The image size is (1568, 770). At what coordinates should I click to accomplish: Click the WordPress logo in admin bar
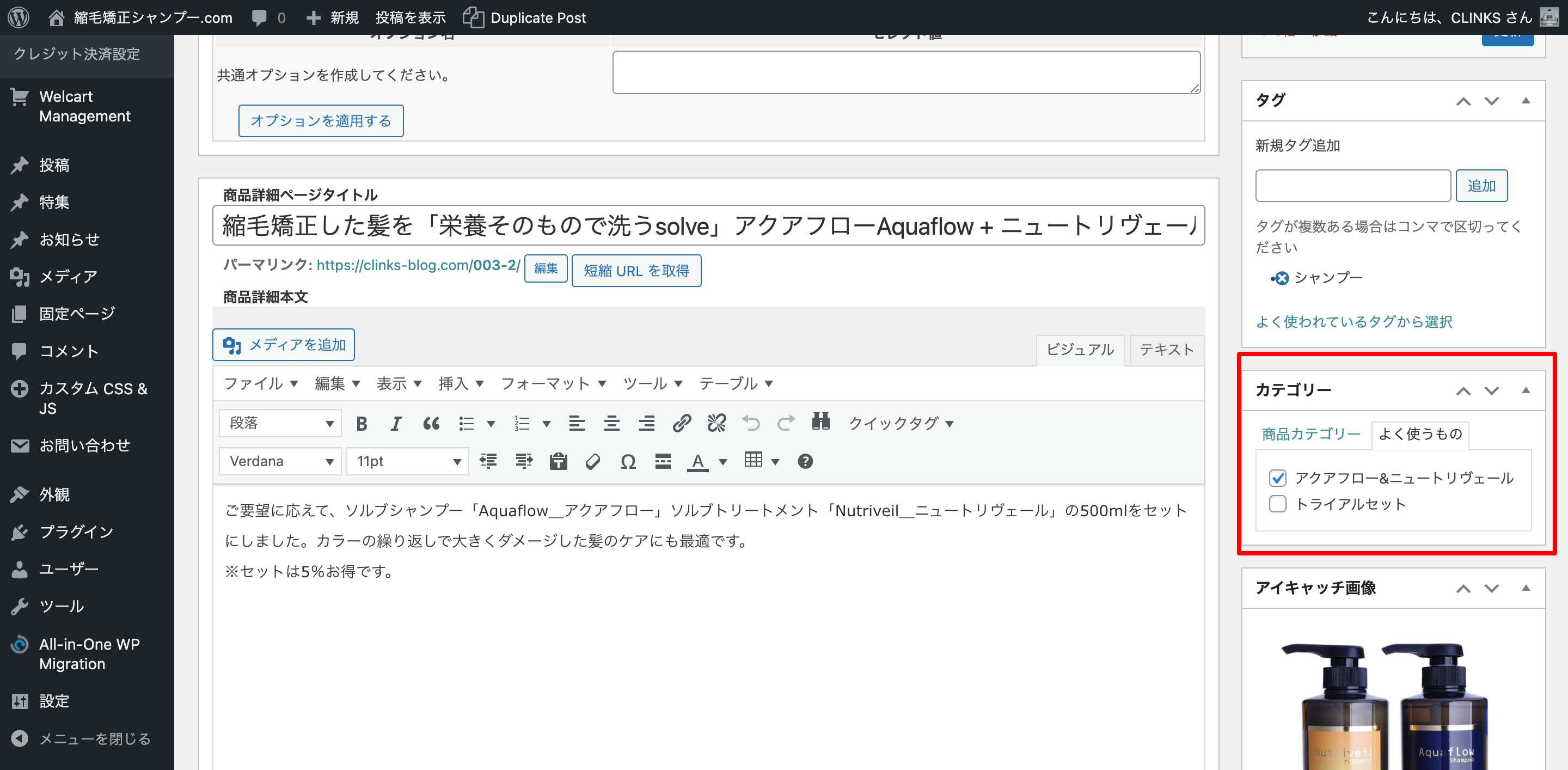tap(19, 17)
